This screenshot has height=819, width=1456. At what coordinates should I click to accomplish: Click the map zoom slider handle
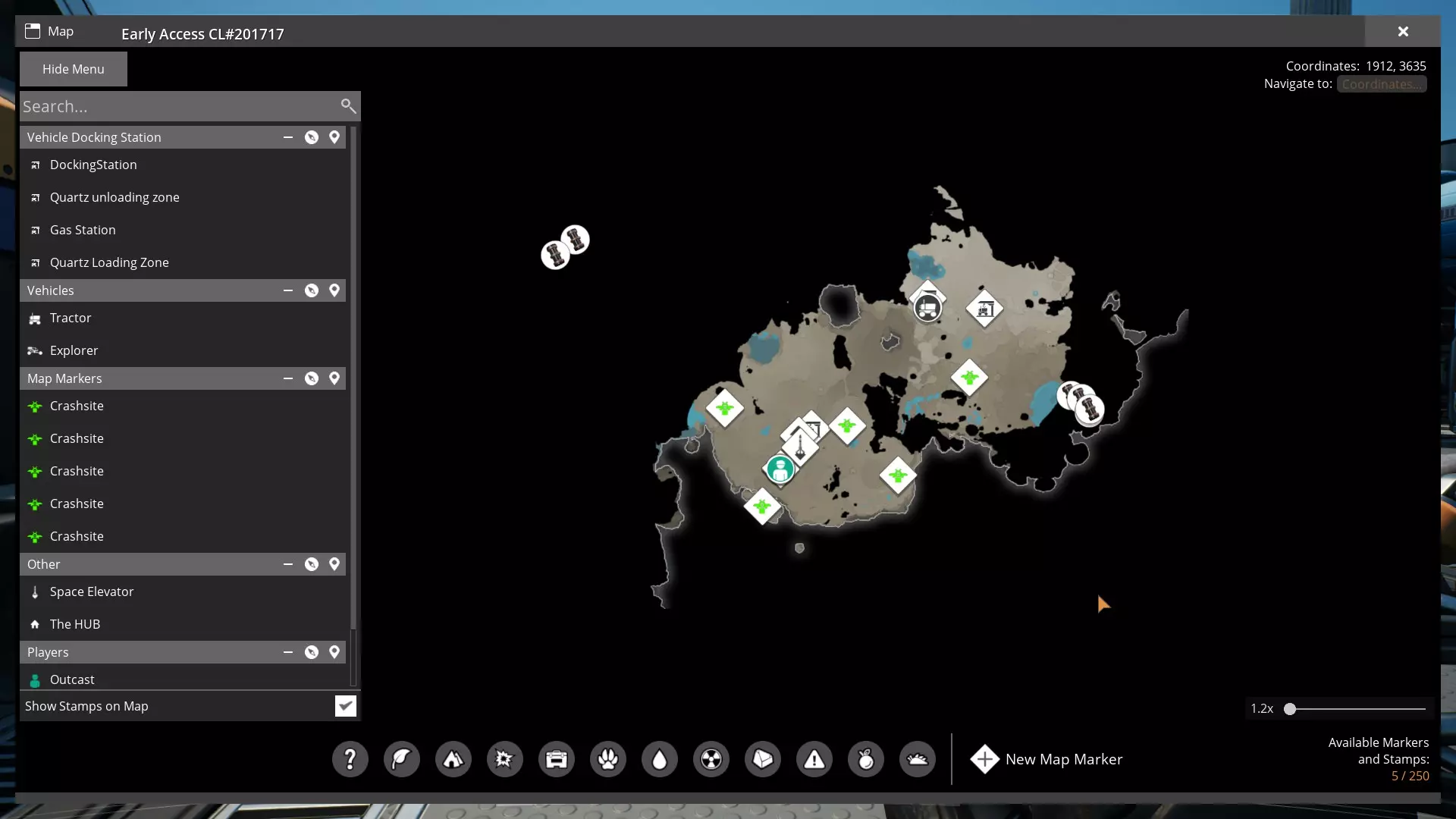1289,709
